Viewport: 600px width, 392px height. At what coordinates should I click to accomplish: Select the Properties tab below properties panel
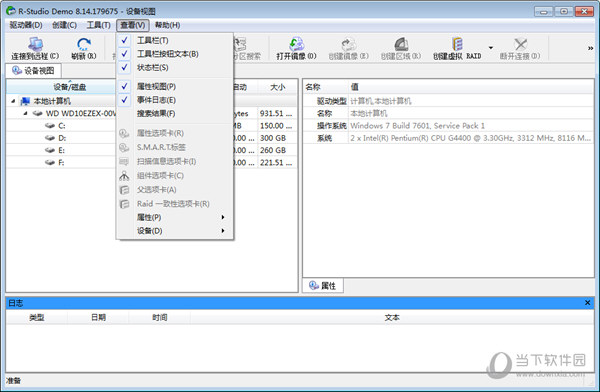coord(323,286)
